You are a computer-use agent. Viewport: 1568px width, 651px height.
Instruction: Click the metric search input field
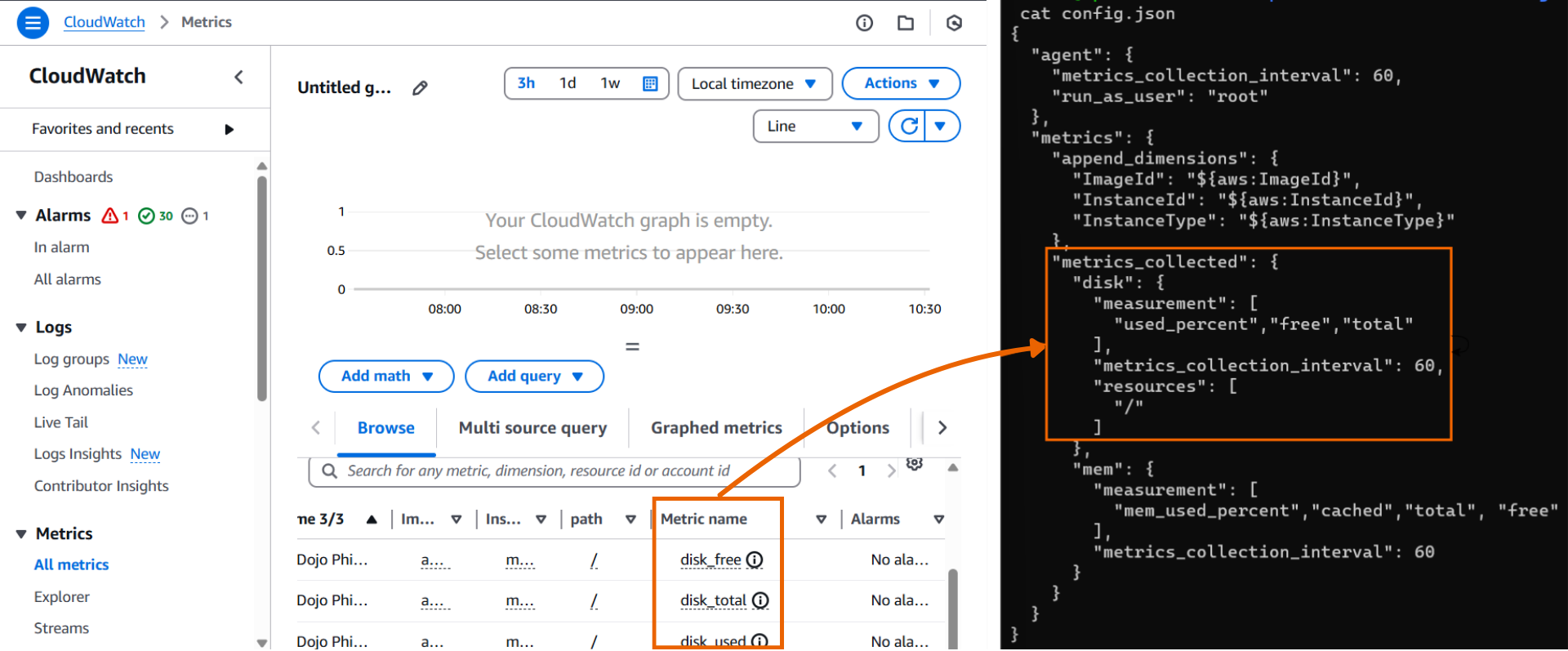point(555,471)
